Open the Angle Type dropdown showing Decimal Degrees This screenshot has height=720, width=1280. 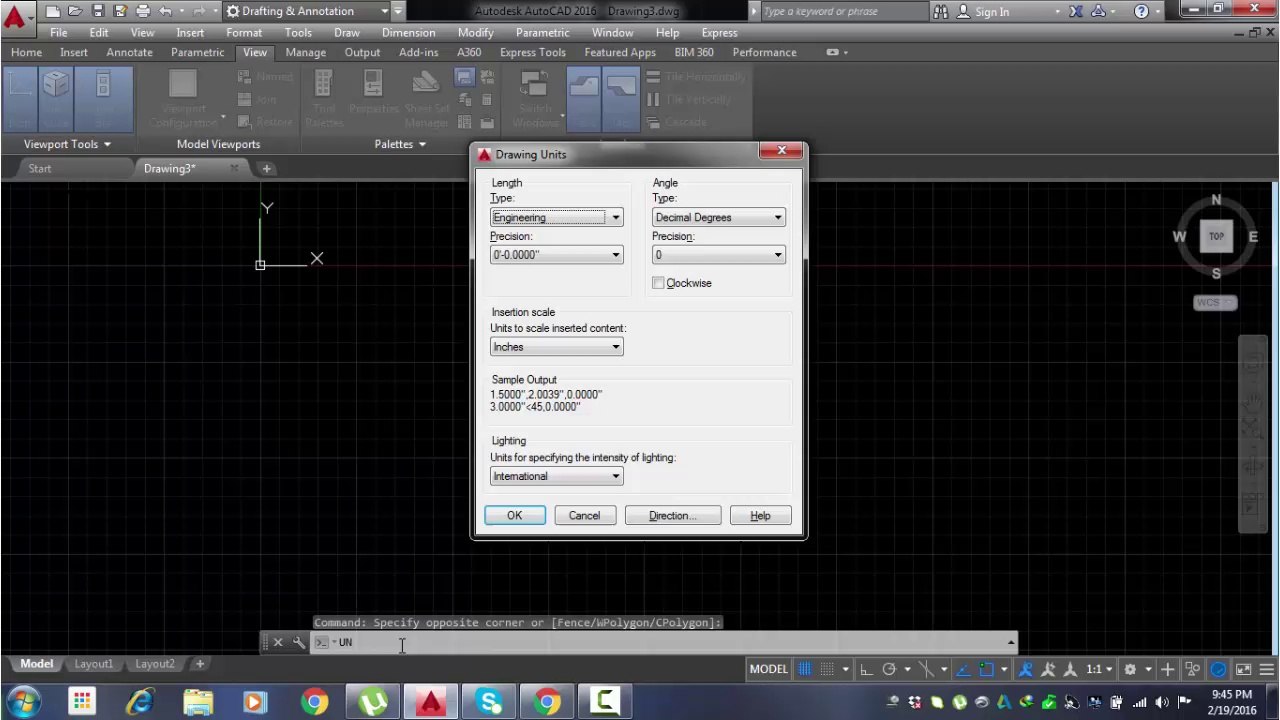(719, 217)
